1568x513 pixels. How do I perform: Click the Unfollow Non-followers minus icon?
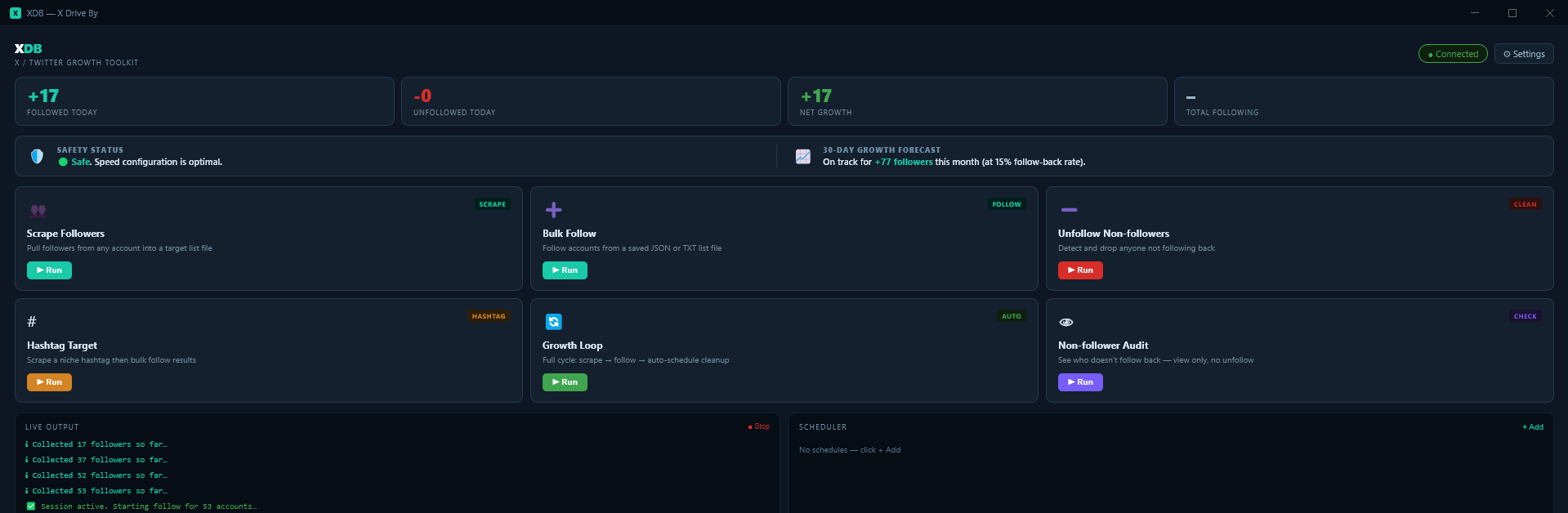(x=1069, y=210)
